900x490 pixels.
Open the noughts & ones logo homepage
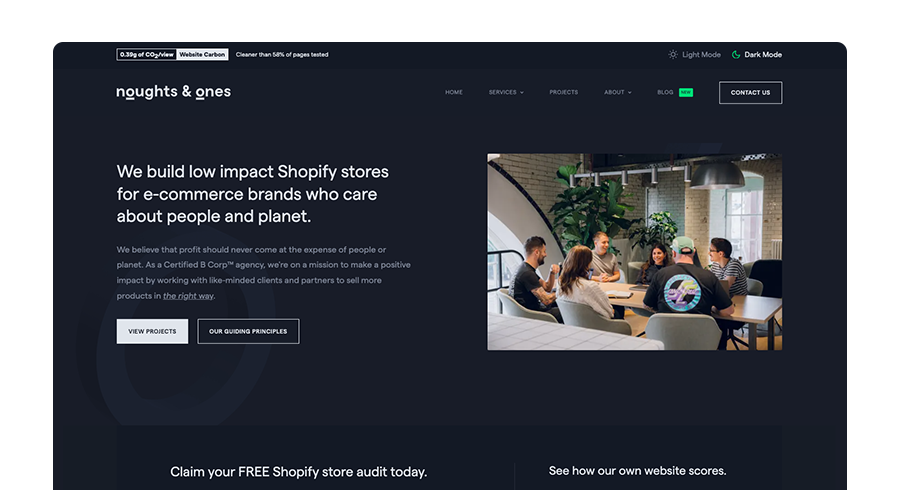click(173, 92)
